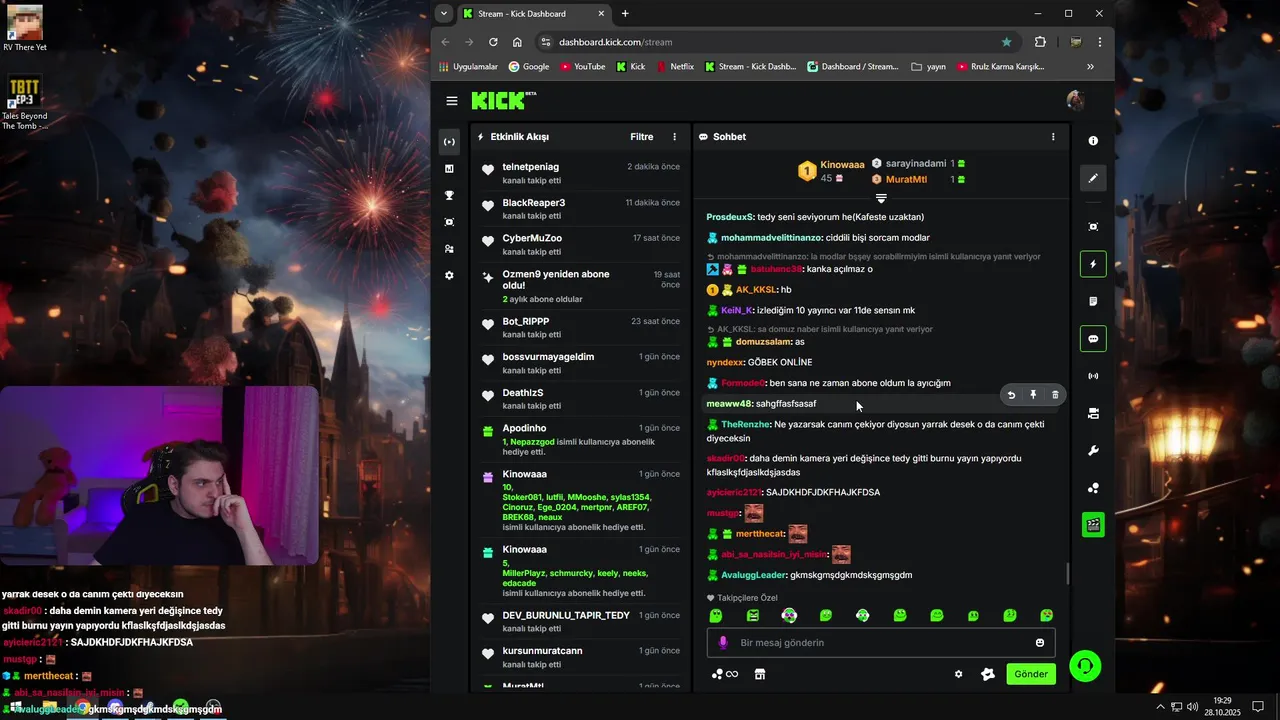Click the notes document icon in right sidebar
Screen dimensions: 1280x720
[x=1093, y=301]
